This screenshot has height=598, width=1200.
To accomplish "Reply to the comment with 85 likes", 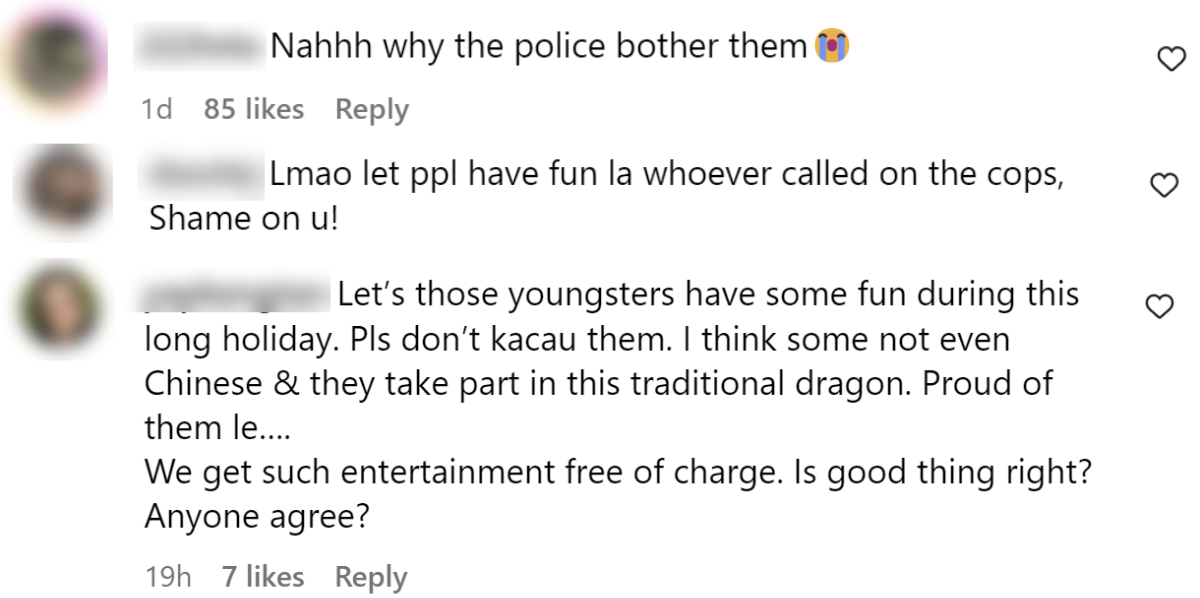I will [371, 109].
